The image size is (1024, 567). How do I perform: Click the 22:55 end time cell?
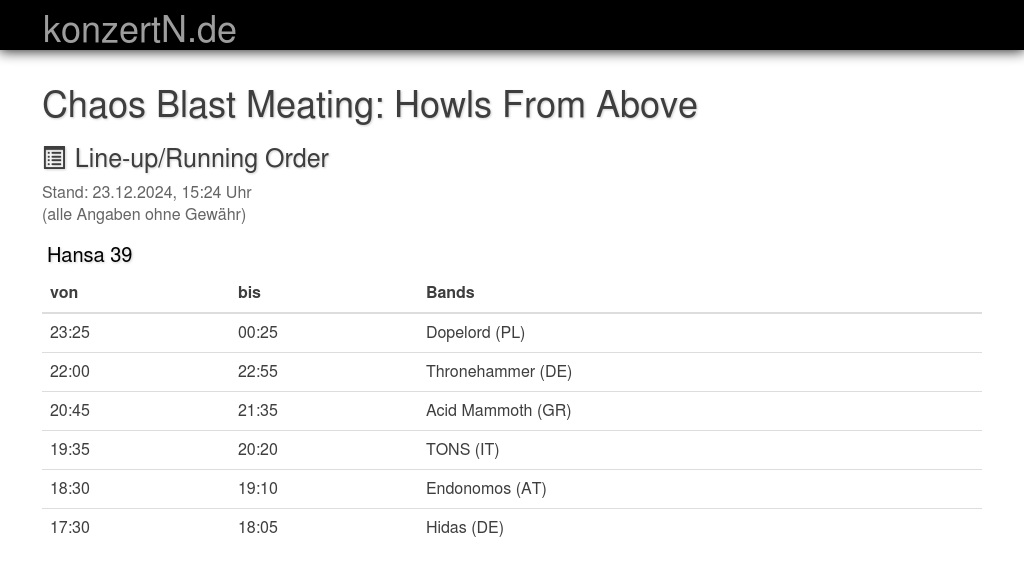258,372
